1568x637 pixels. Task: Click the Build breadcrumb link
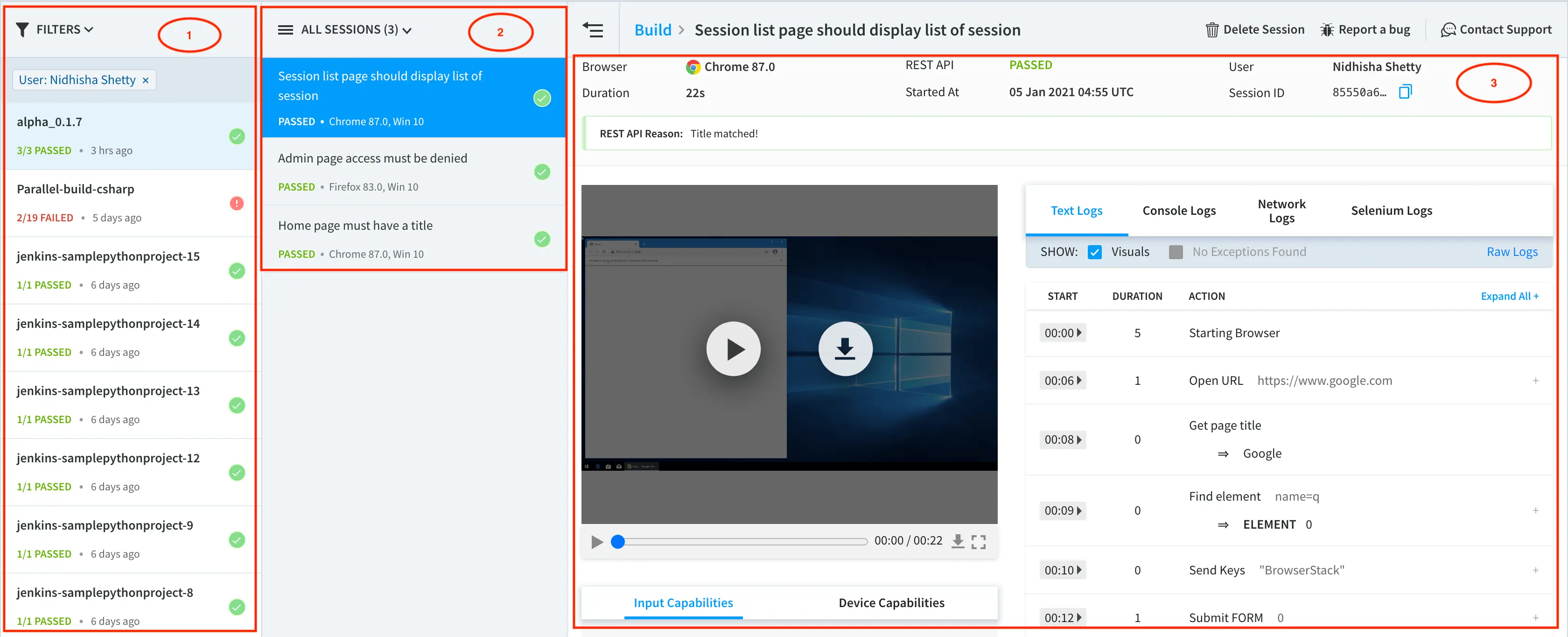point(652,30)
